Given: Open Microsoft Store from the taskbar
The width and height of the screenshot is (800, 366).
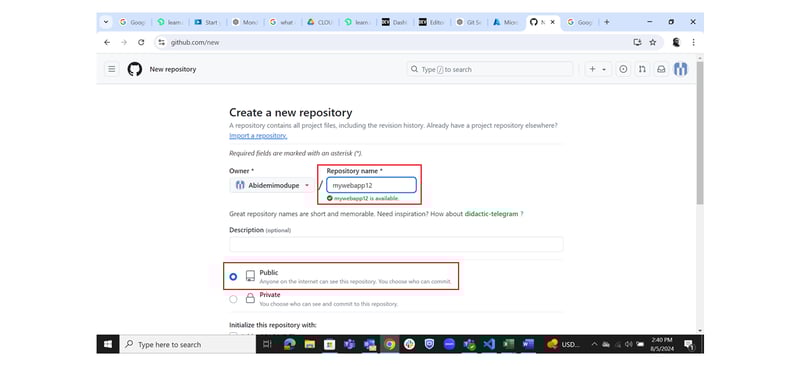Looking at the screenshot, I should coord(330,345).
